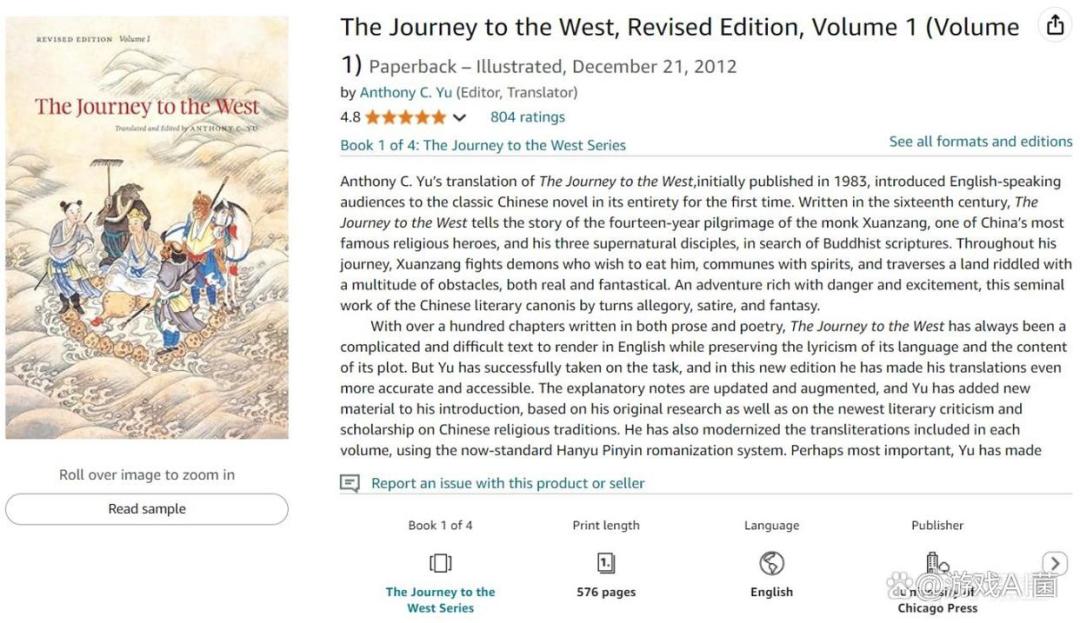Click the book series icon under Book 1 of 4
Image resolution: width=1080 pixels, height=623 pixels.
440,563
